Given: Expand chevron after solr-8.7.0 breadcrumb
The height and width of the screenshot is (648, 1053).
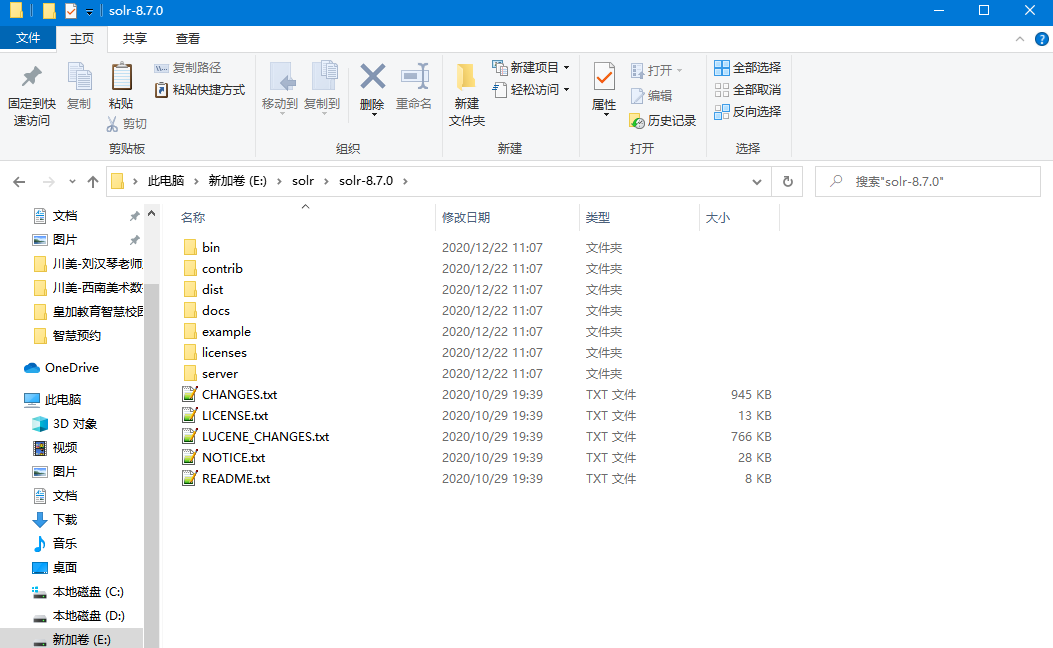Looking at the screenshot, I should [405, 181].
